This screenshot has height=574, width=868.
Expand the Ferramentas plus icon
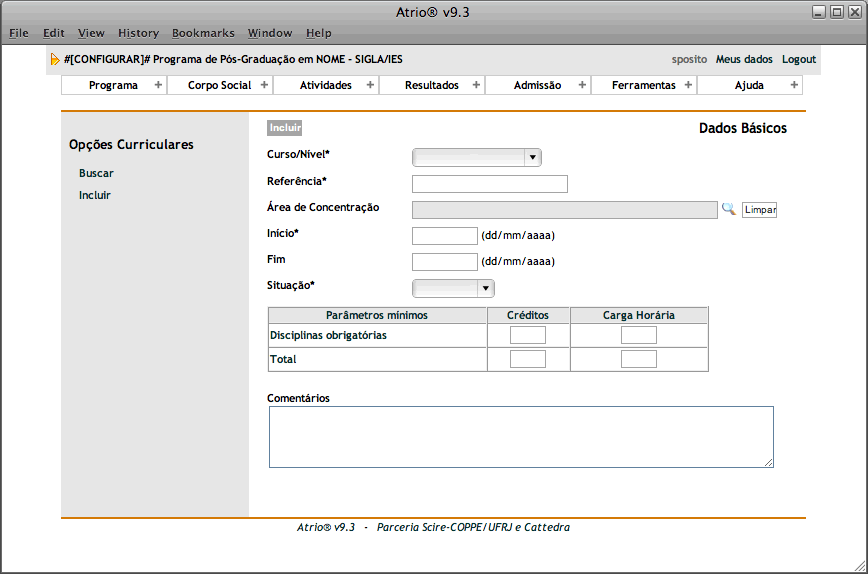[x=688, y=85]
